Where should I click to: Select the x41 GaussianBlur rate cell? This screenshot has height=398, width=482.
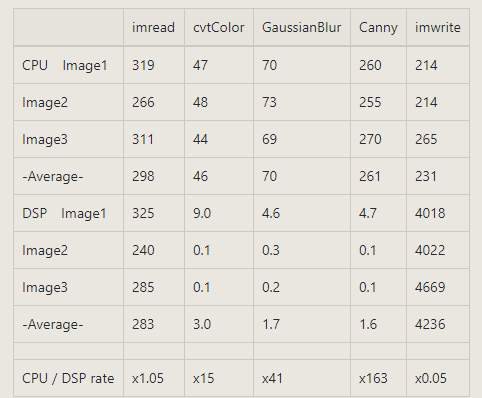tap(272, 378)
